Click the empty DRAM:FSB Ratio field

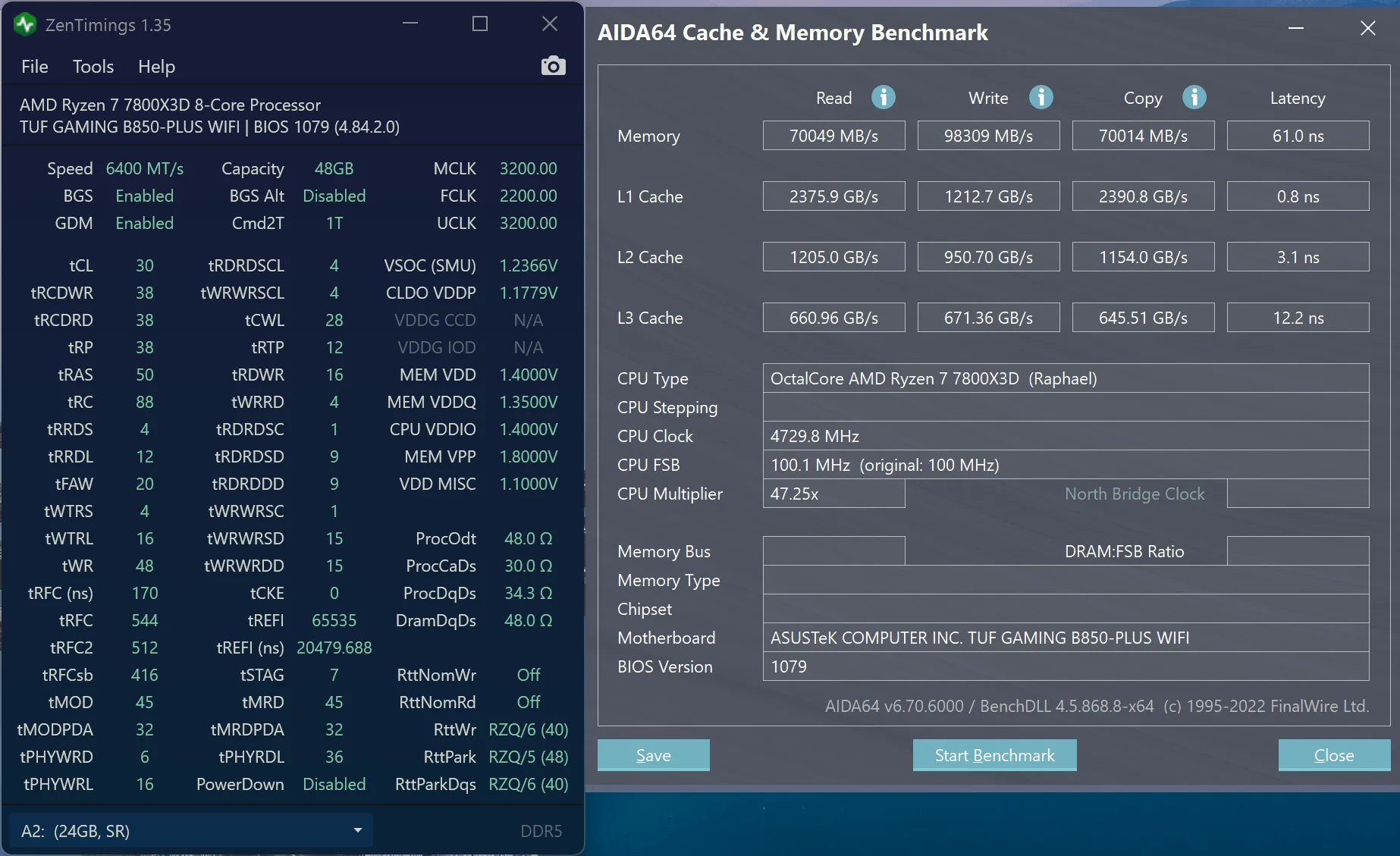(x=1298, y=551)
